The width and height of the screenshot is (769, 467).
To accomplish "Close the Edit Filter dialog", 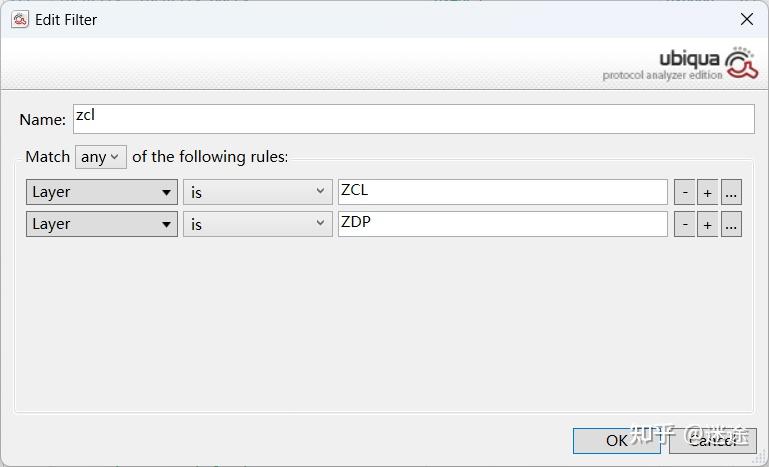I will click(746, 19).
